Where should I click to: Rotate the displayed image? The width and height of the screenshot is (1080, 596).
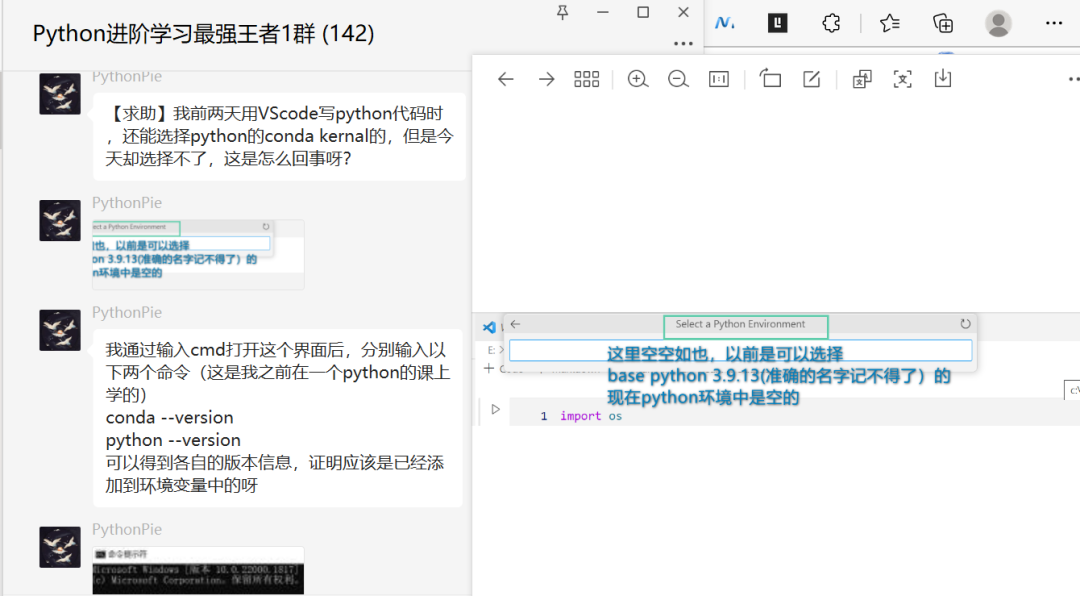770,78
